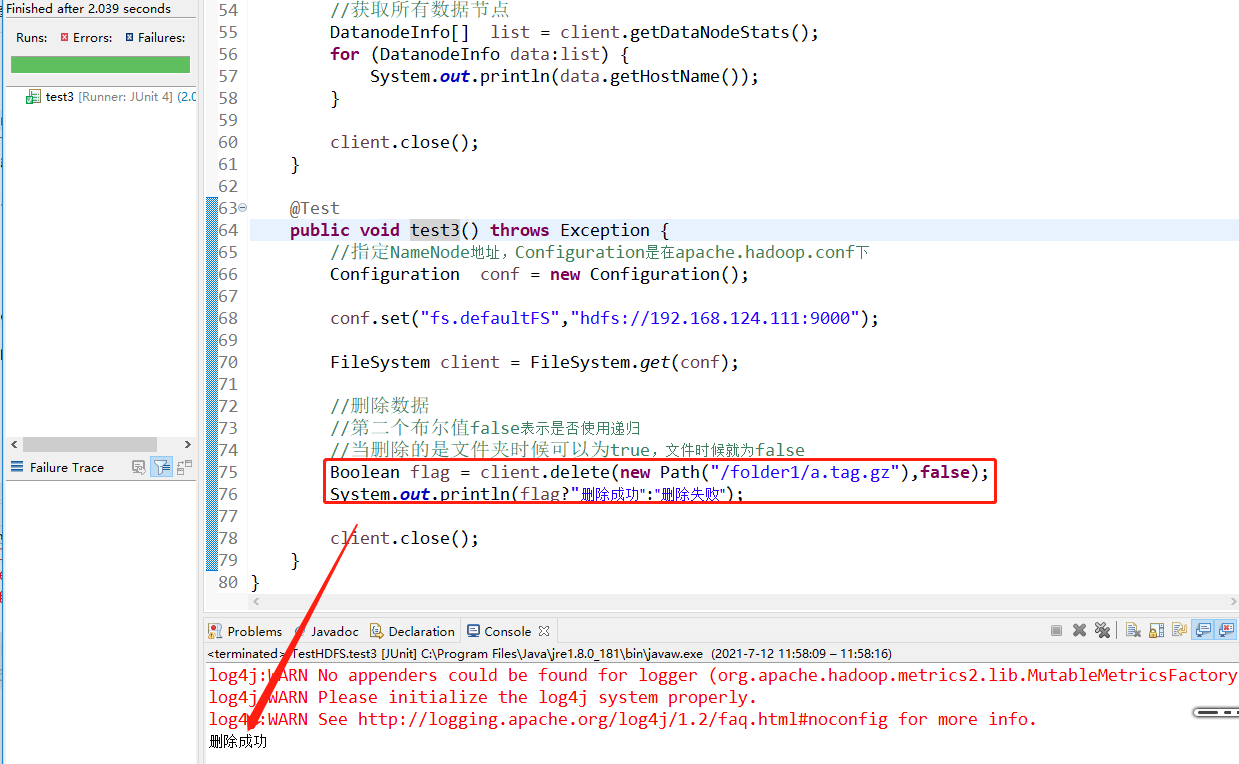Open the Problems tab

point(245,631)
